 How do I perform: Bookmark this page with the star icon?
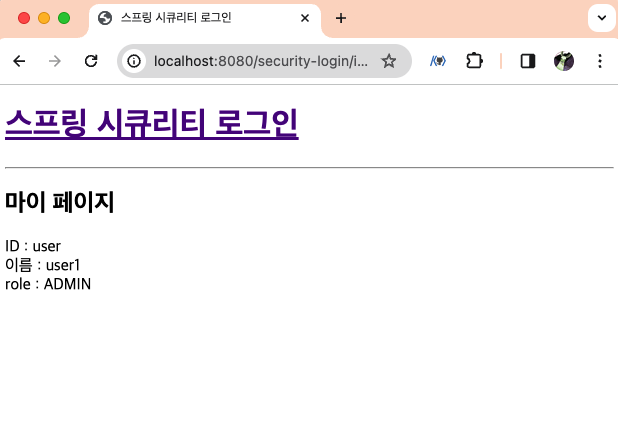[389, 61]
